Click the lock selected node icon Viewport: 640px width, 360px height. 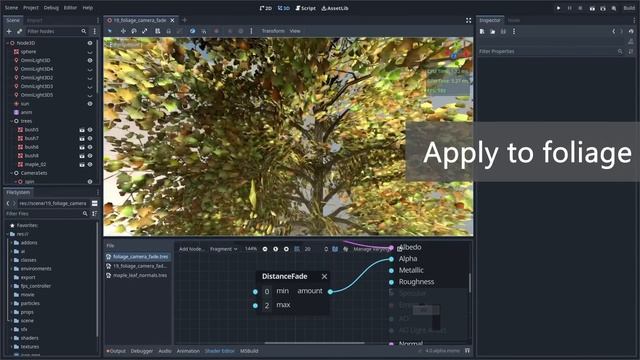(169, 31)
